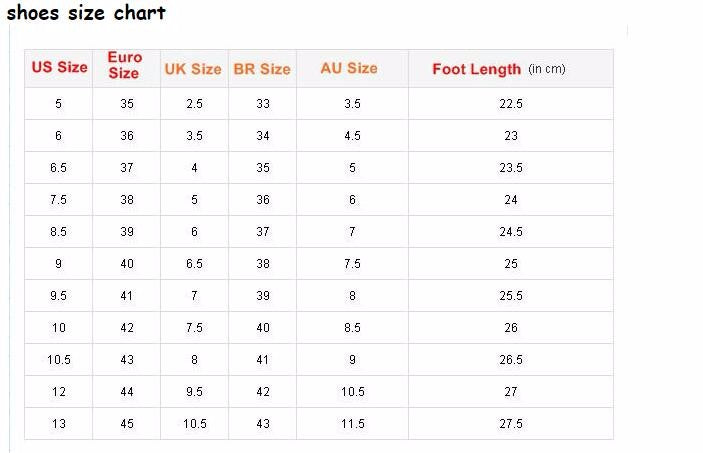Click the Foot Length column header
Image resolution: width=703 pixels, height=453 pixels.
click(x=476, y=69)
